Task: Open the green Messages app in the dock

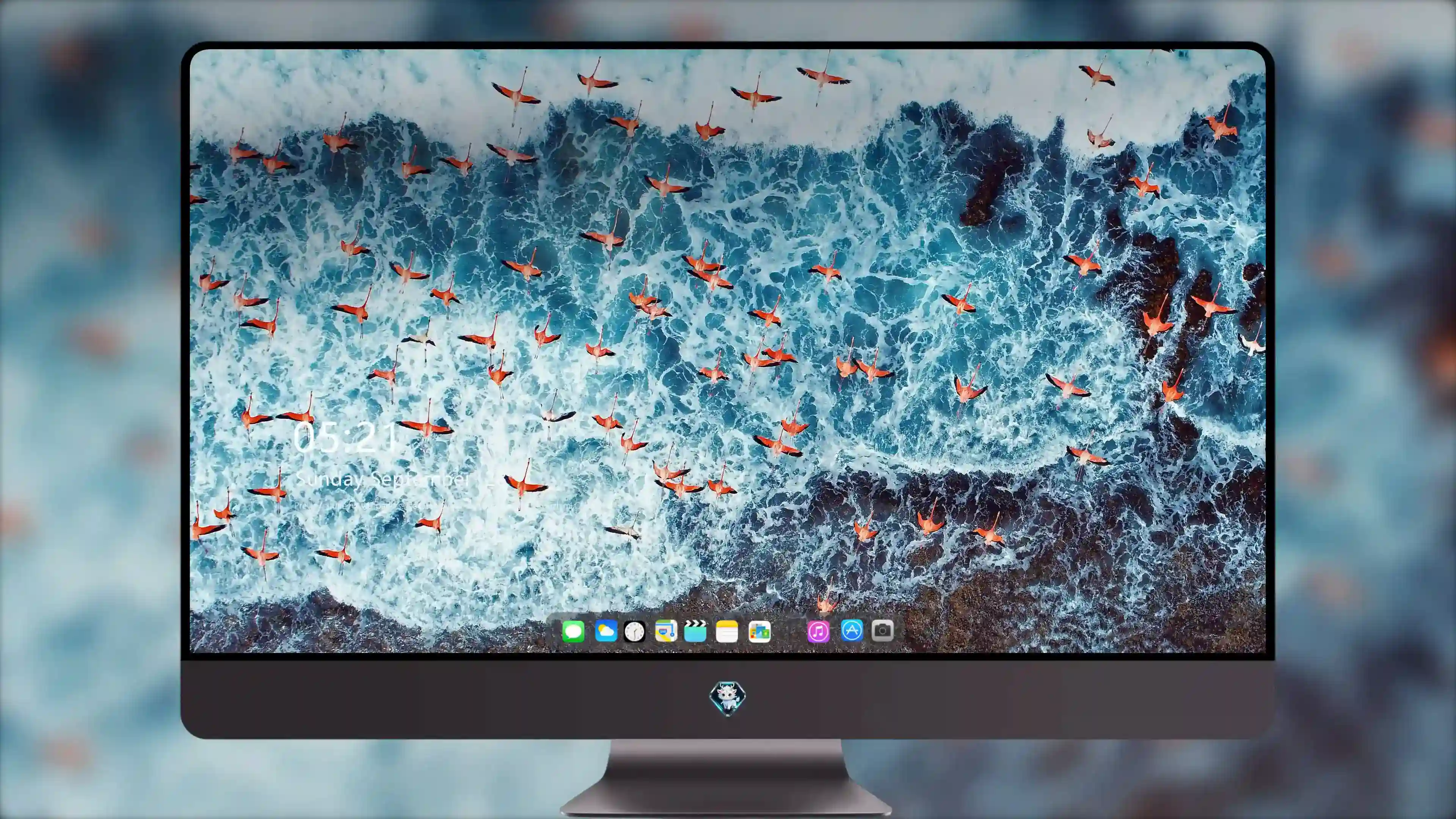Action: pos(573,631)
